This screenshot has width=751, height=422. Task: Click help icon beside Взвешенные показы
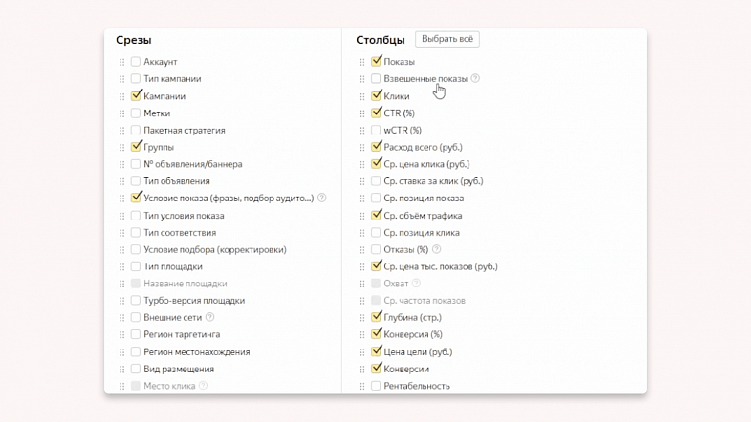point(476,78)
